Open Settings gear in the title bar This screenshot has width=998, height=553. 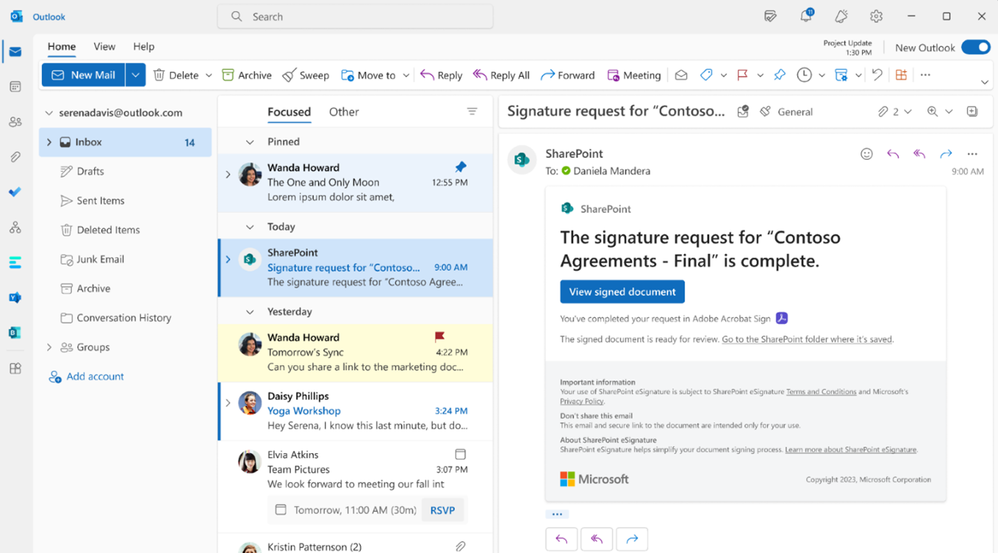point(876,16)
